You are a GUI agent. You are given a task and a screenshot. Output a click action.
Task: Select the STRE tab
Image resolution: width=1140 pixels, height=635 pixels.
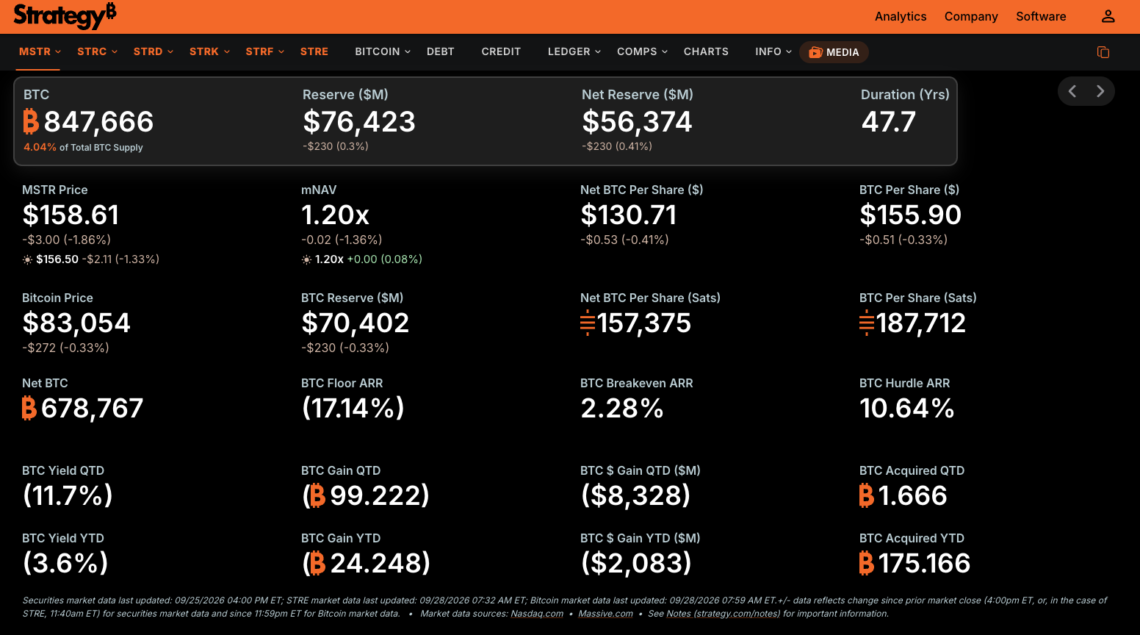pos(314,52)
